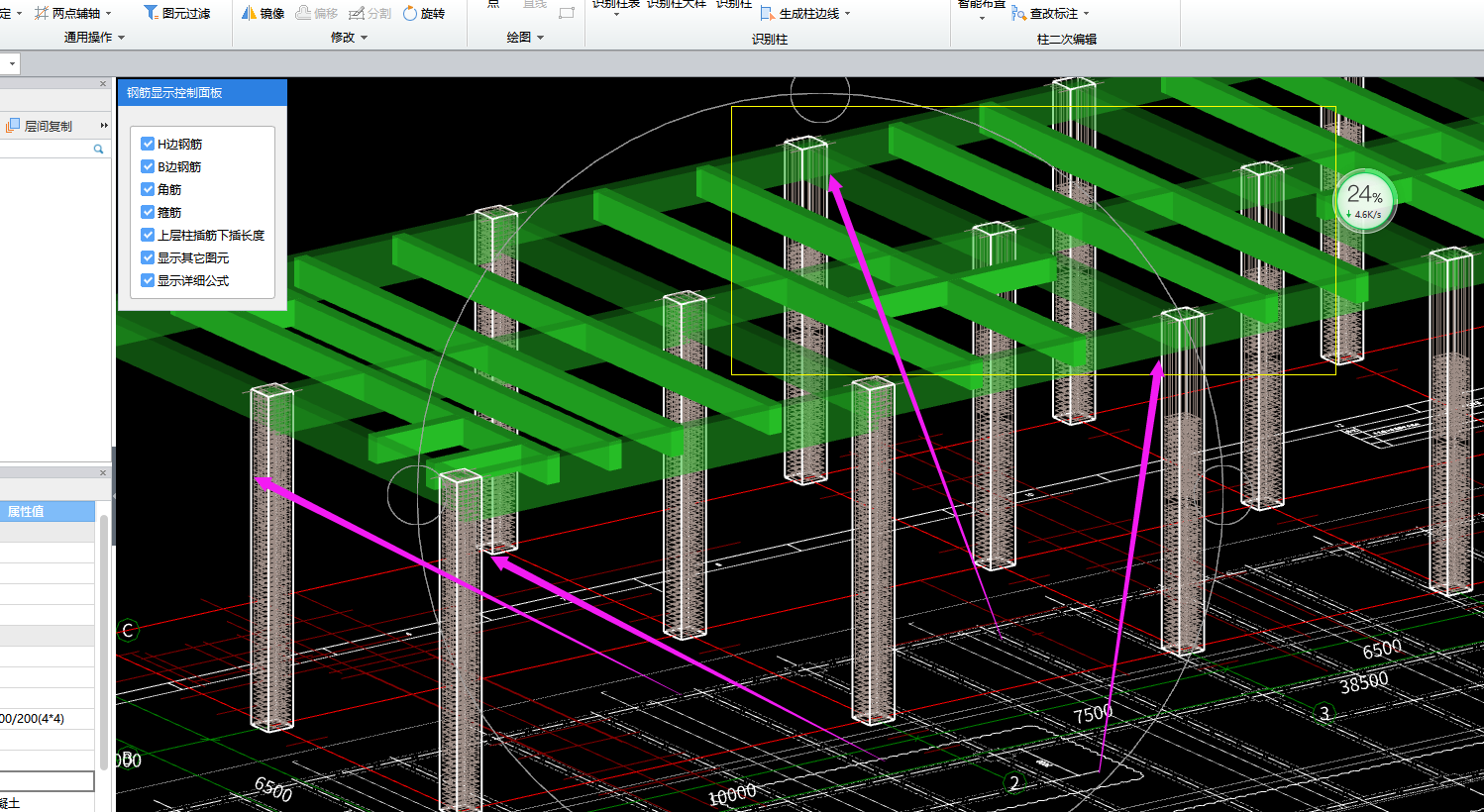
Task: Open the 智能布置 dropdown arrow
Action: coord(982,17)
